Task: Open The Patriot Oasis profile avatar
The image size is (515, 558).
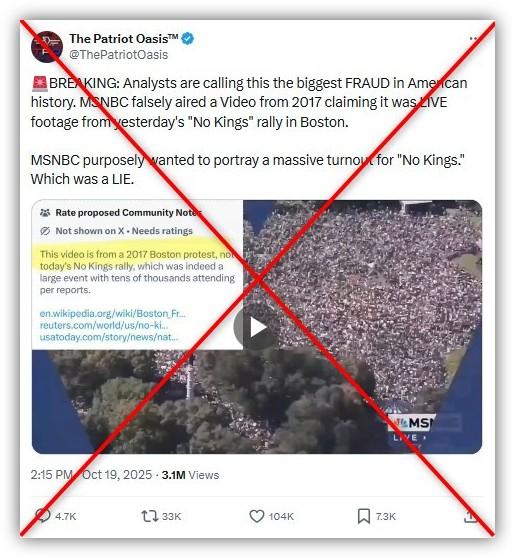Action: tap(47, 47)
